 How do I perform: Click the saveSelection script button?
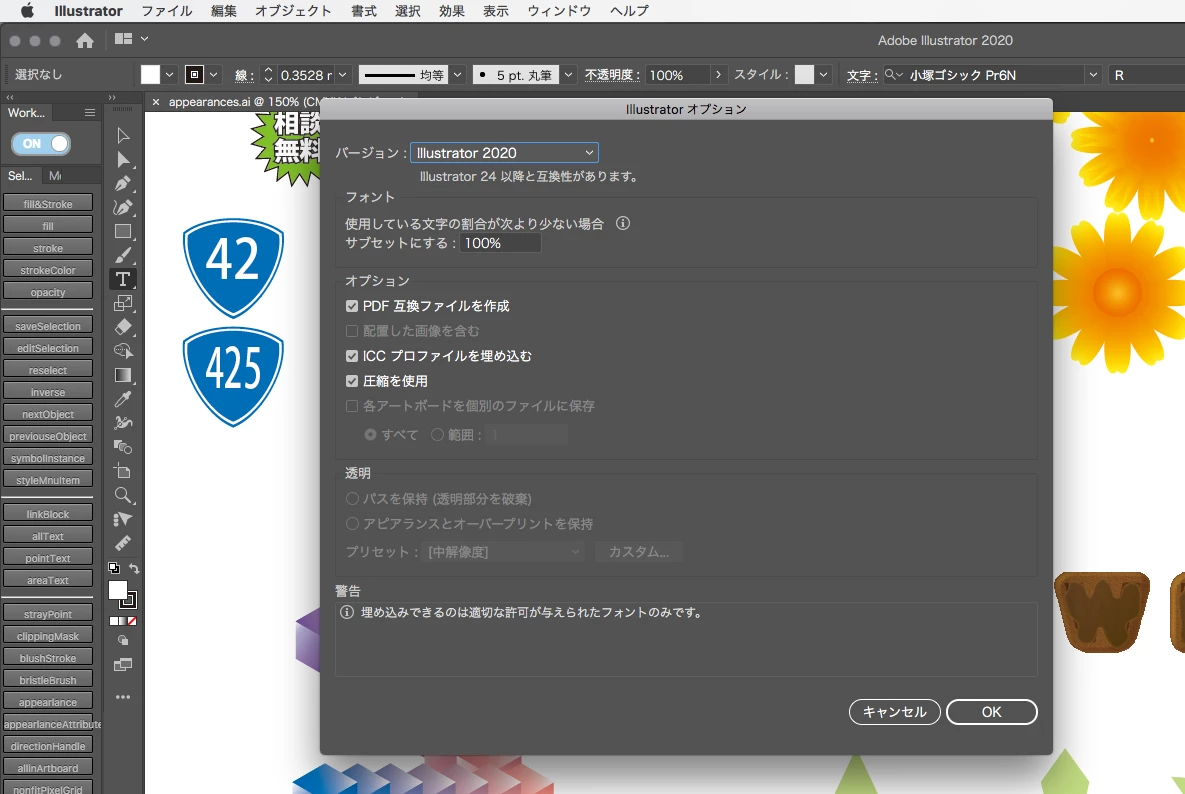[48, 326]
